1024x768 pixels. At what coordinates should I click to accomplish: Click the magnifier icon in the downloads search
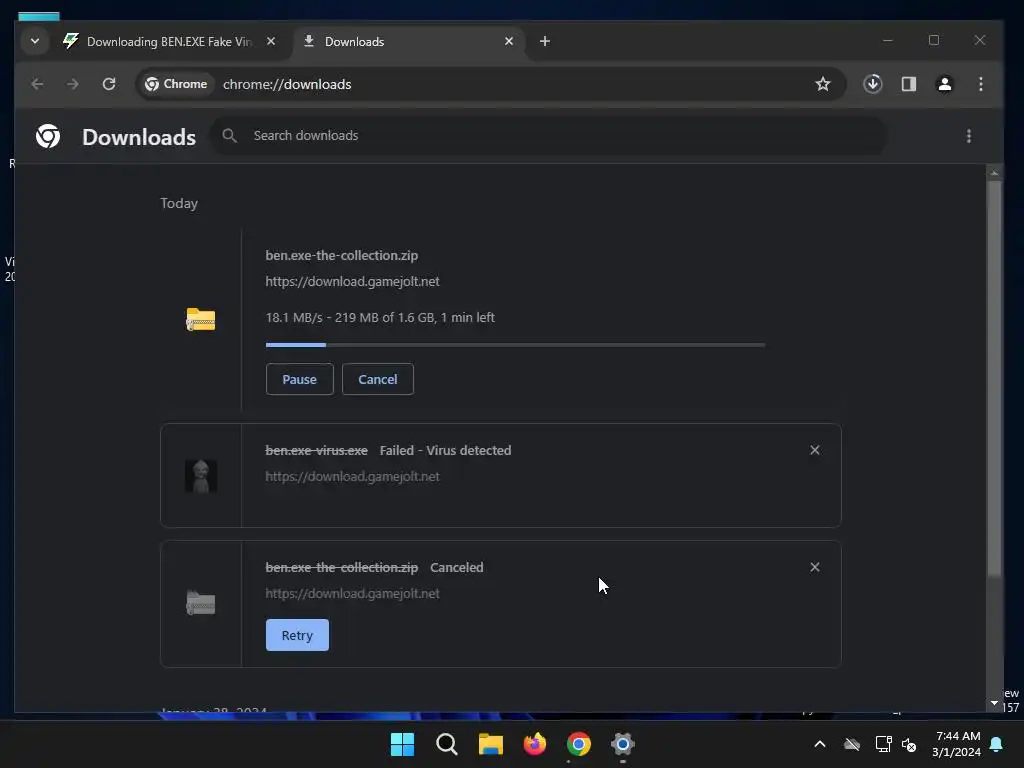click(229, 136)
